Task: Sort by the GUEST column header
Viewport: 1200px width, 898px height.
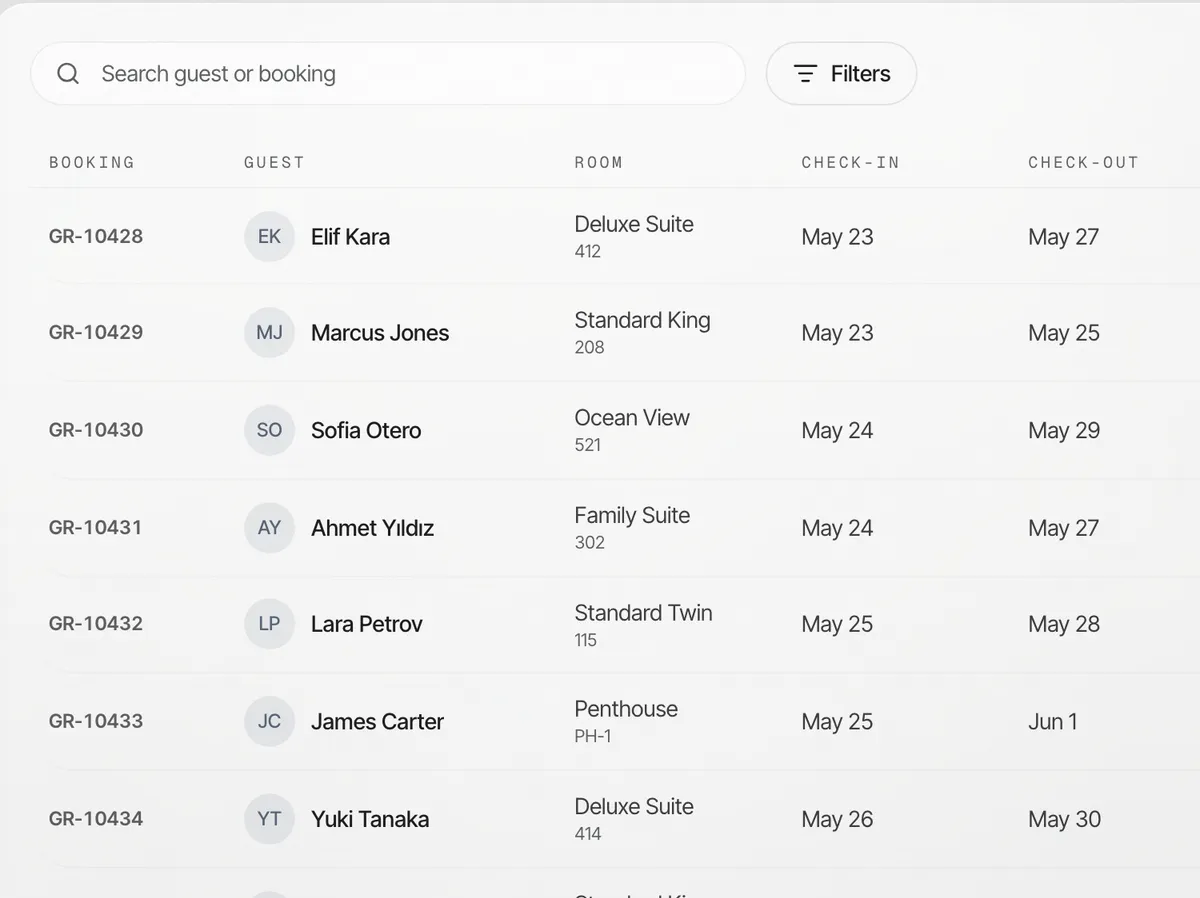Action: [274, 162]
